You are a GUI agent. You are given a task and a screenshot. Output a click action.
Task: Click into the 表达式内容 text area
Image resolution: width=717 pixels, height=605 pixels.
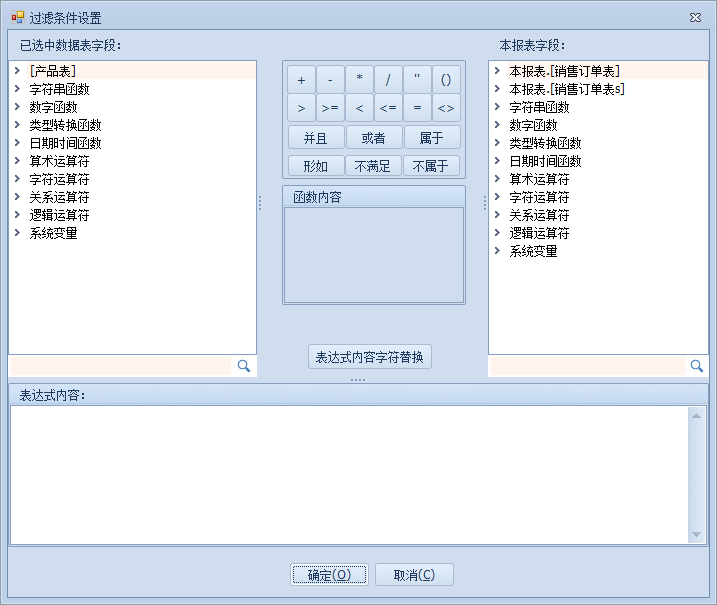349,474
